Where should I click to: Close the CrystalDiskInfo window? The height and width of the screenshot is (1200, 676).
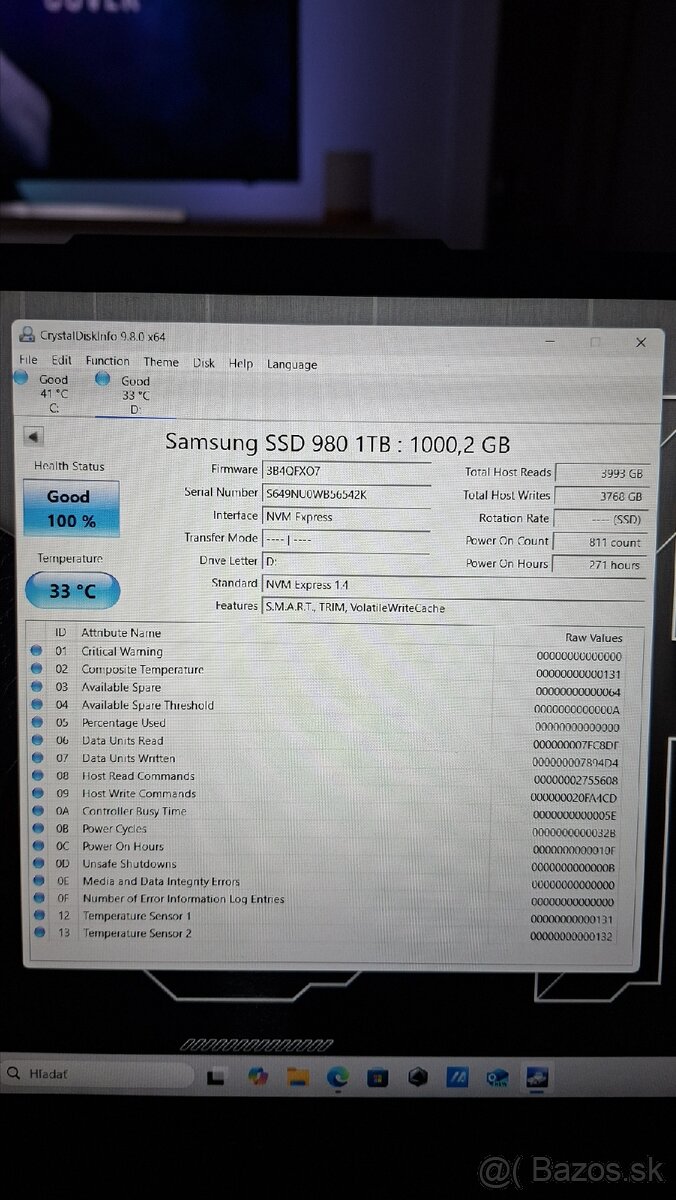(641, 342)
